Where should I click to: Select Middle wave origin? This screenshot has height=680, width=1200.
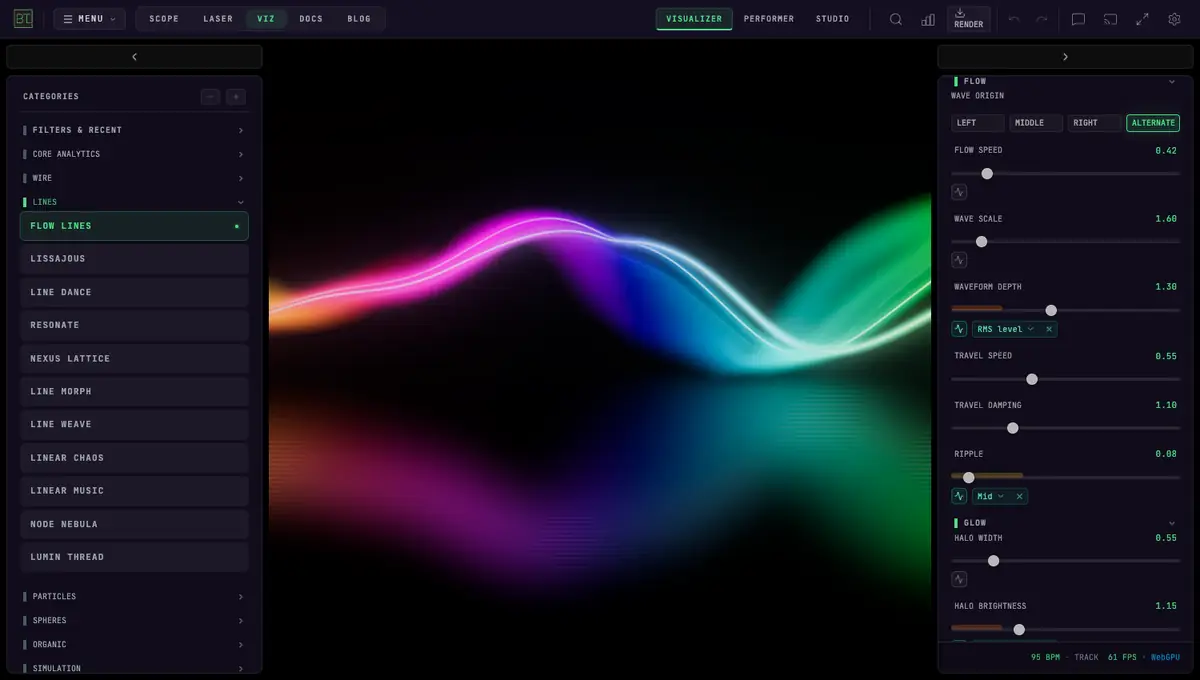[x=1036, y=123]
